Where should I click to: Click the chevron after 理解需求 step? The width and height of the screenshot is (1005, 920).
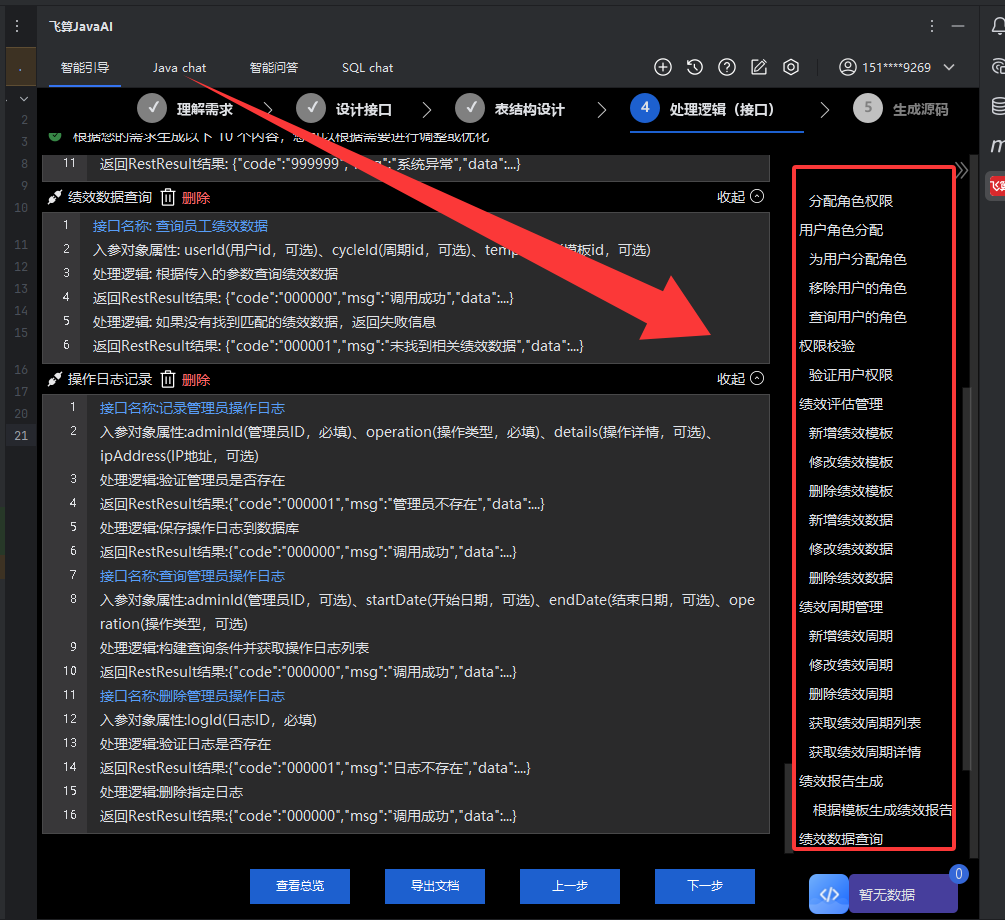click(x=269, y=110)
